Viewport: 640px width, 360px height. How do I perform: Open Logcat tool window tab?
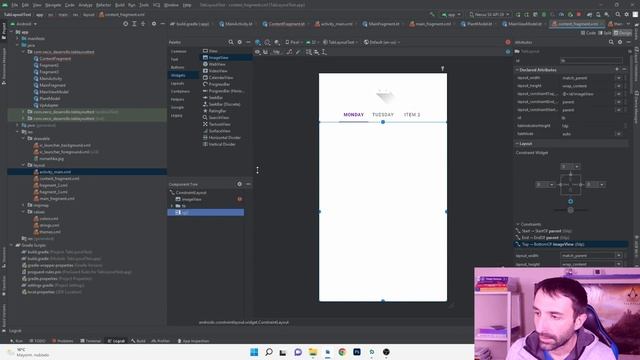[116, 341]
